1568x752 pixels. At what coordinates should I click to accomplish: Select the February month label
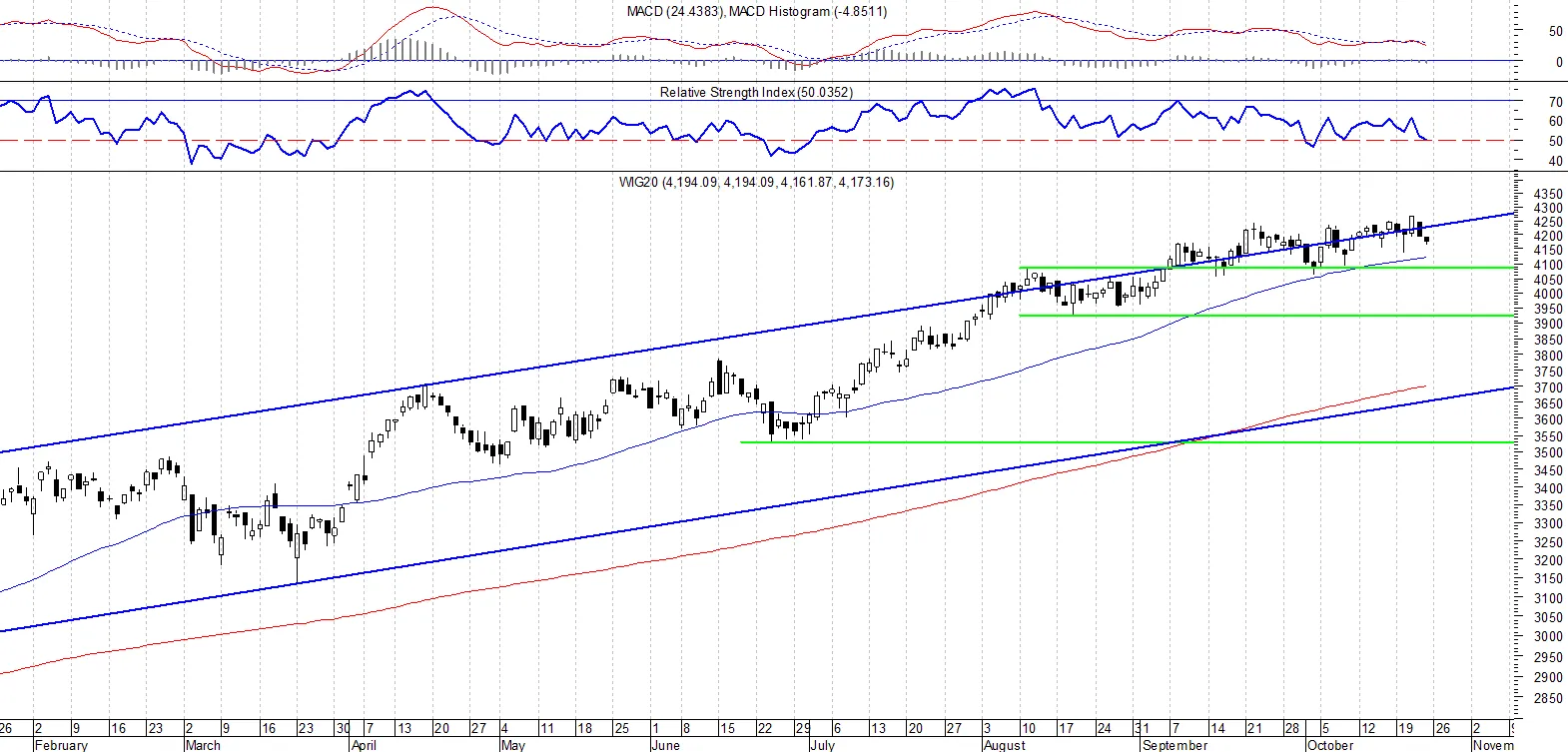point(61,745)
